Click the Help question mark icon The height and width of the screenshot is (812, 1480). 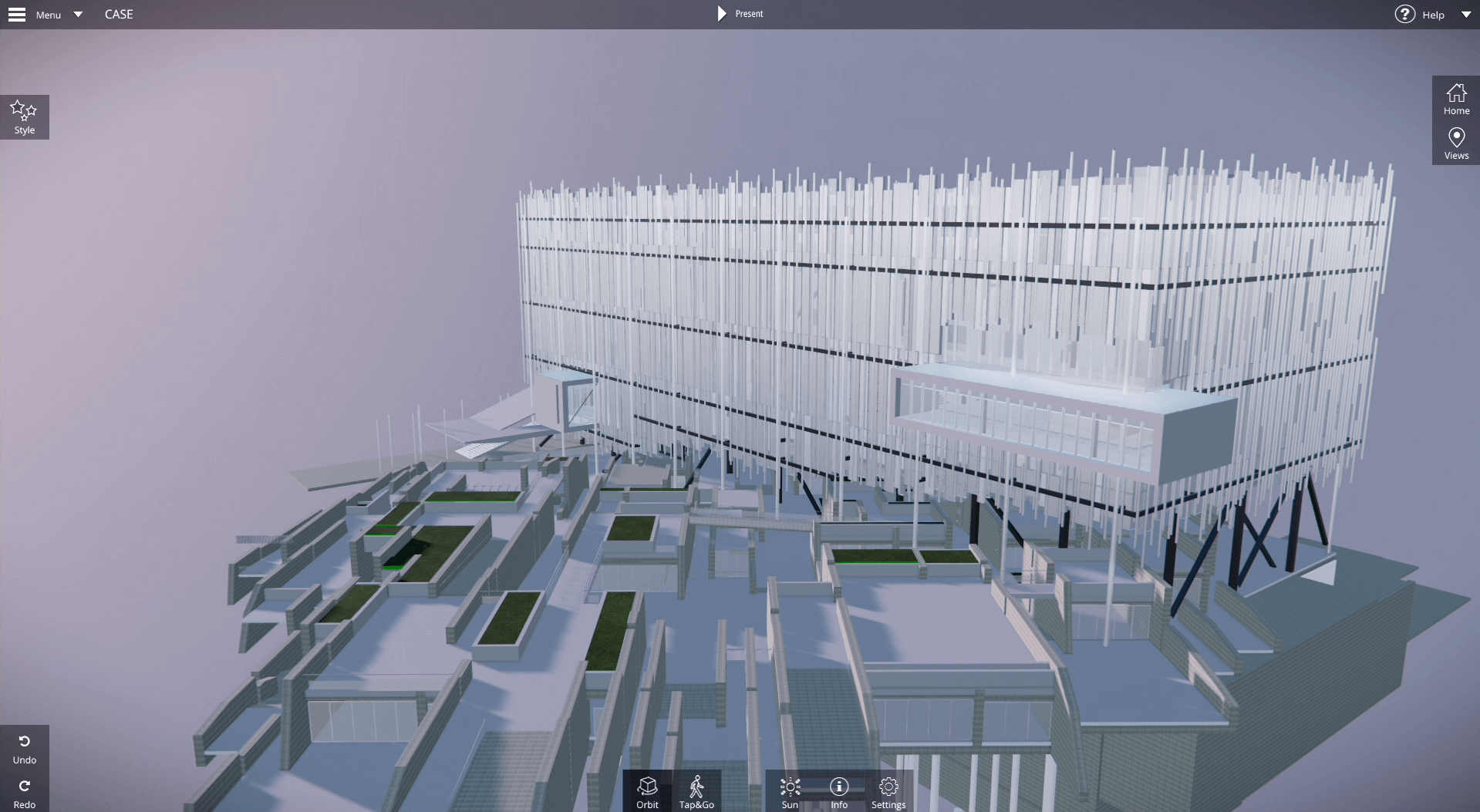click(1404, 13)
